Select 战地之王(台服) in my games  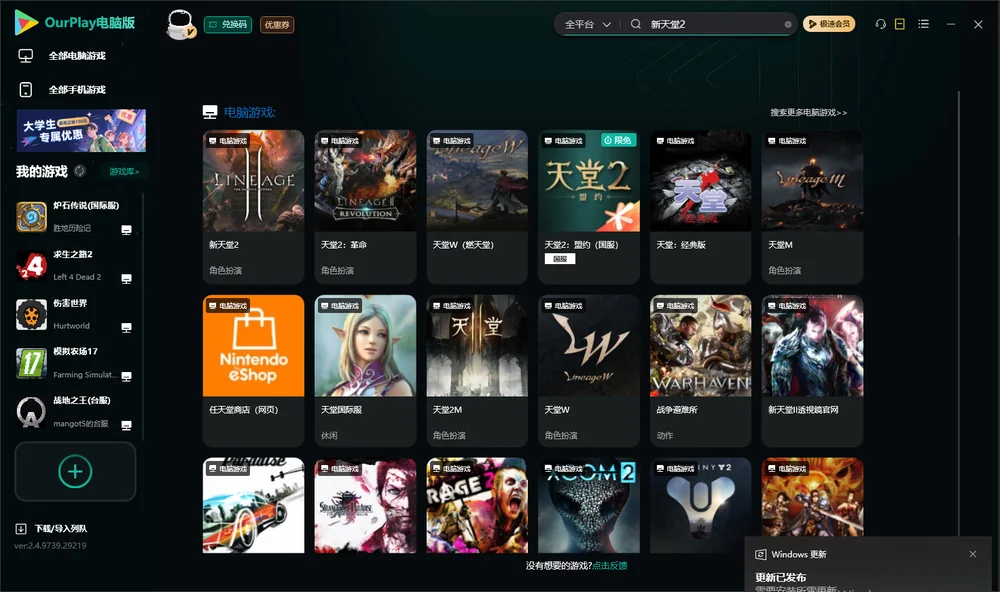click(77, 412)
